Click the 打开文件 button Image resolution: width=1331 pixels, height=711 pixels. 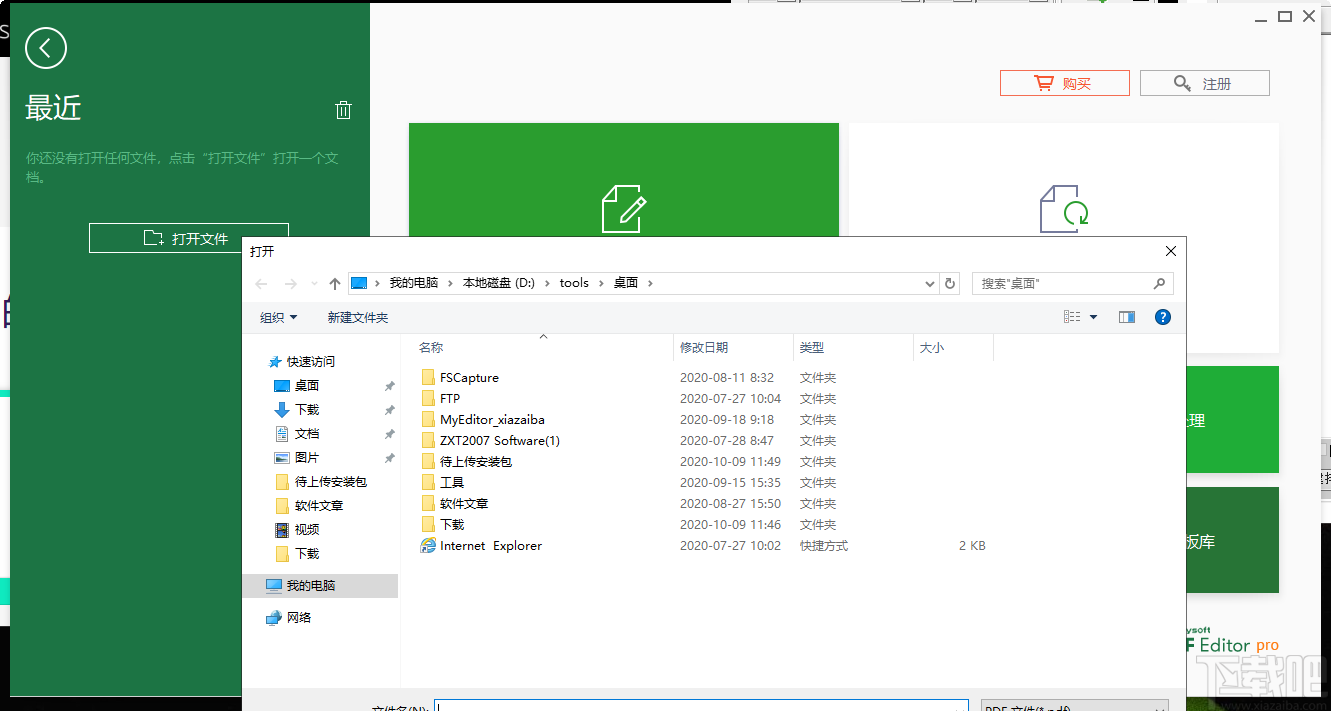coord(189,238)
